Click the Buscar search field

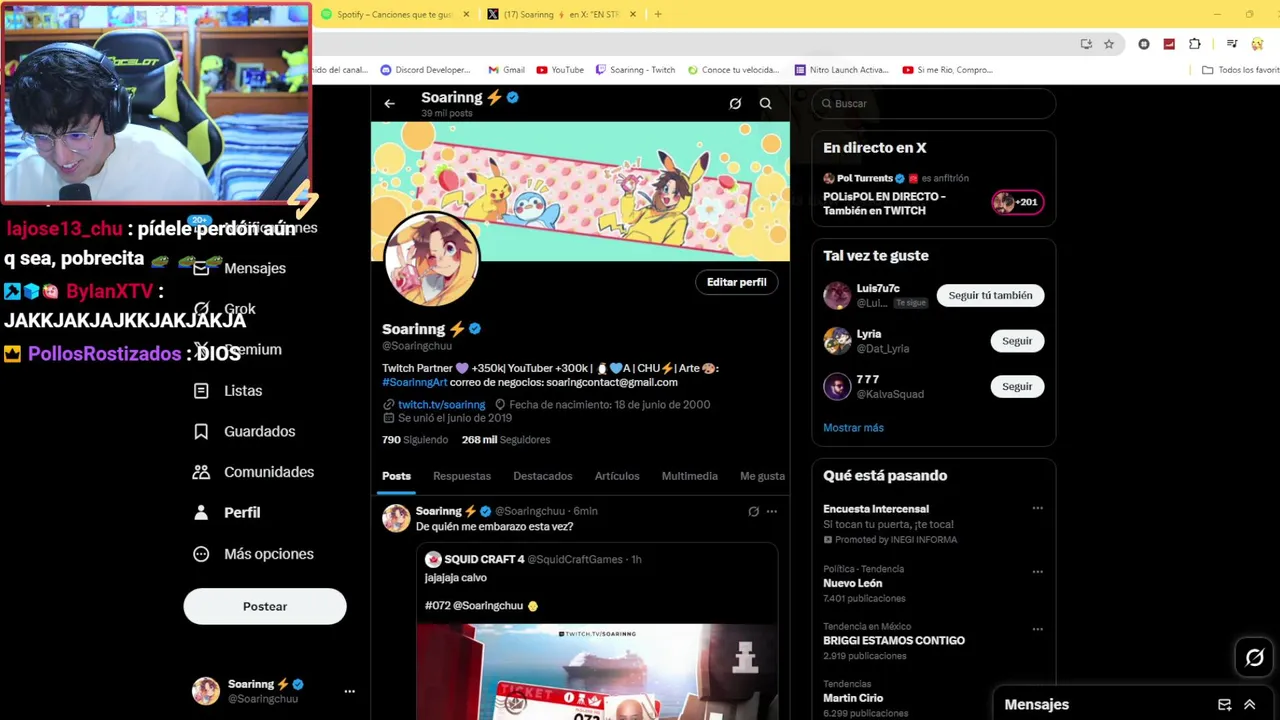coord(933,103)
